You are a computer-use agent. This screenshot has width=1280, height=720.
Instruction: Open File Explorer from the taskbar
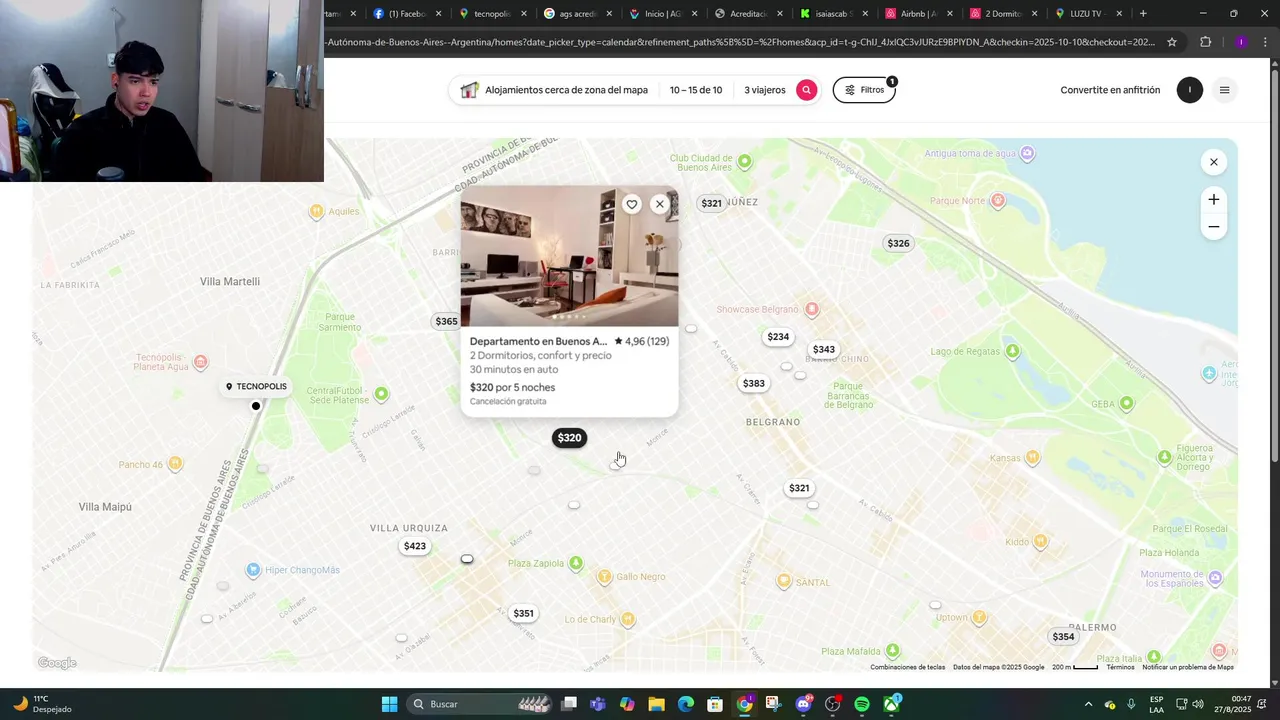pos(656,704)
